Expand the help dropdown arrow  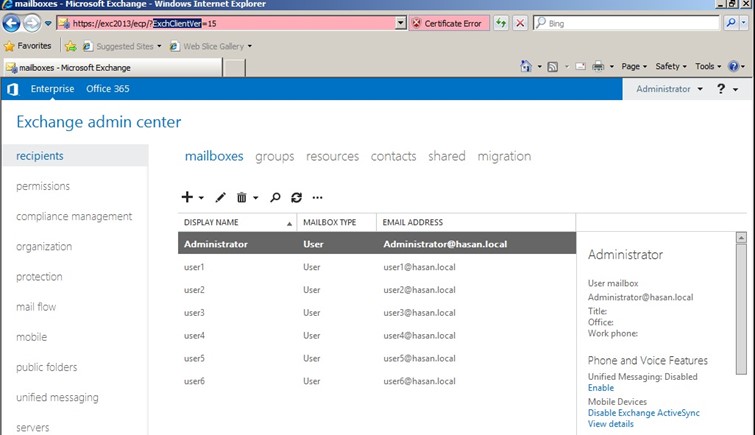tap(736, 89)
